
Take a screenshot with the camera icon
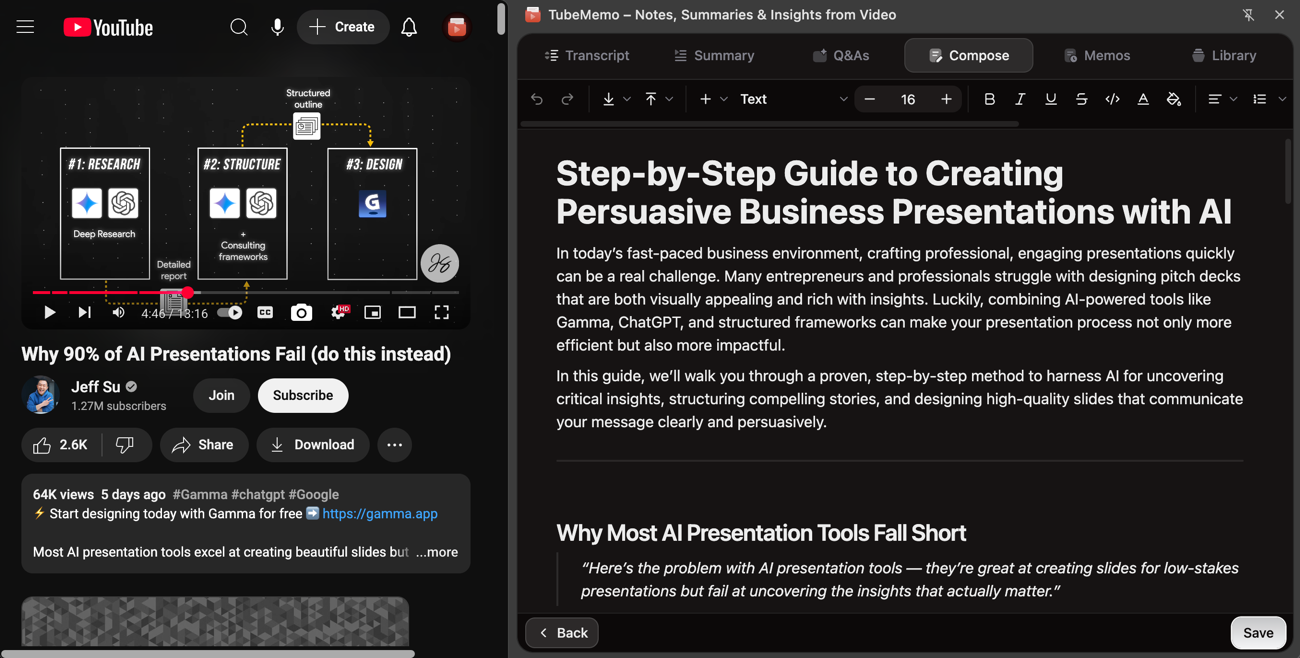coord(301,312)
